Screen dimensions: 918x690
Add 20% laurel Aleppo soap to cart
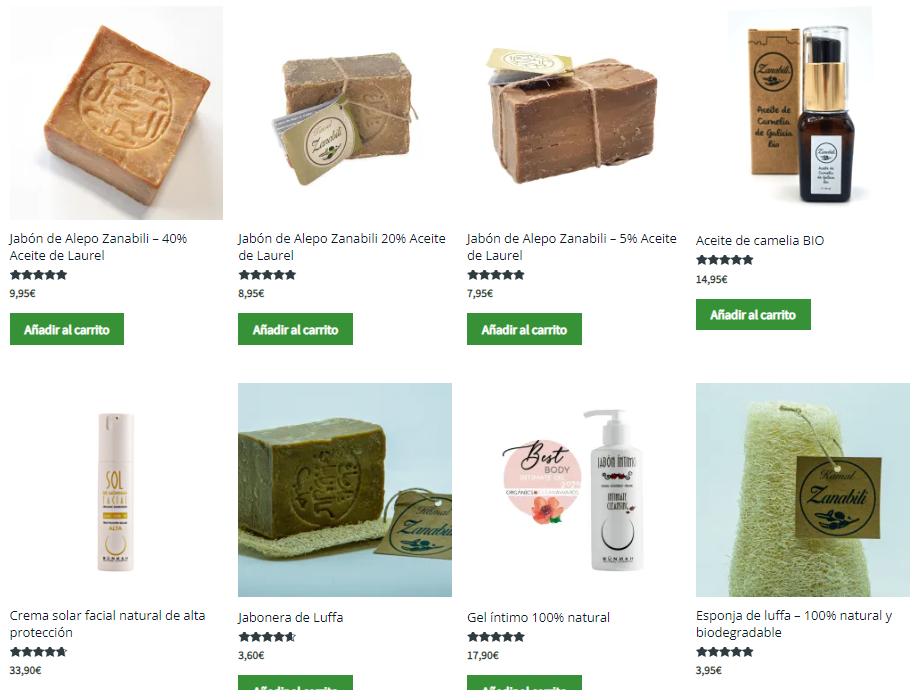tap(296, 329)
